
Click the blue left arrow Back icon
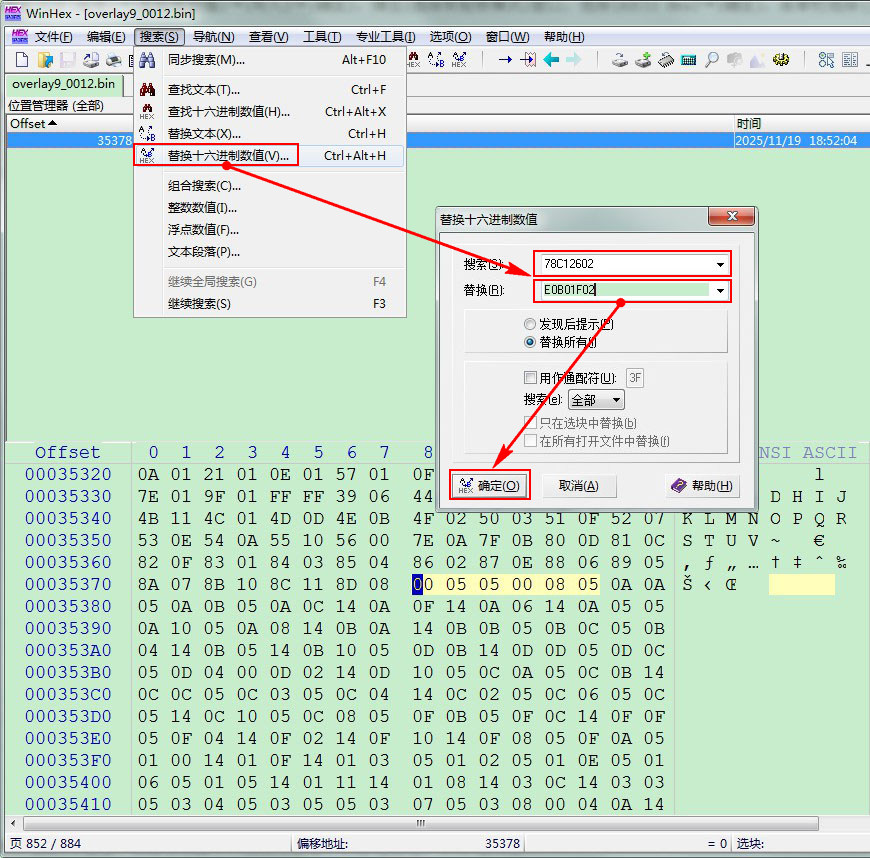[551, 60]
